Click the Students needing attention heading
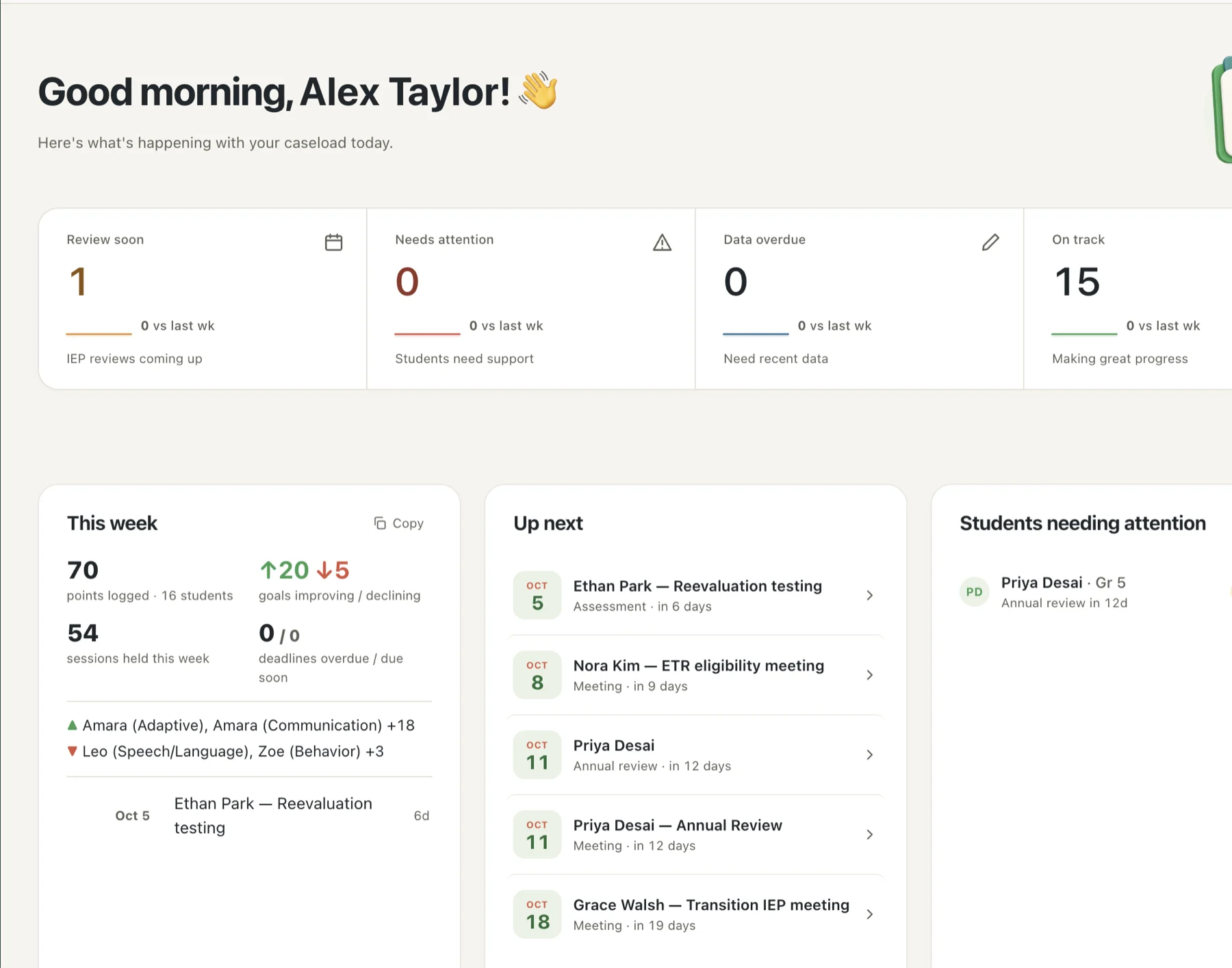This screenshot has height=968, width=1232. [1083, 523]
